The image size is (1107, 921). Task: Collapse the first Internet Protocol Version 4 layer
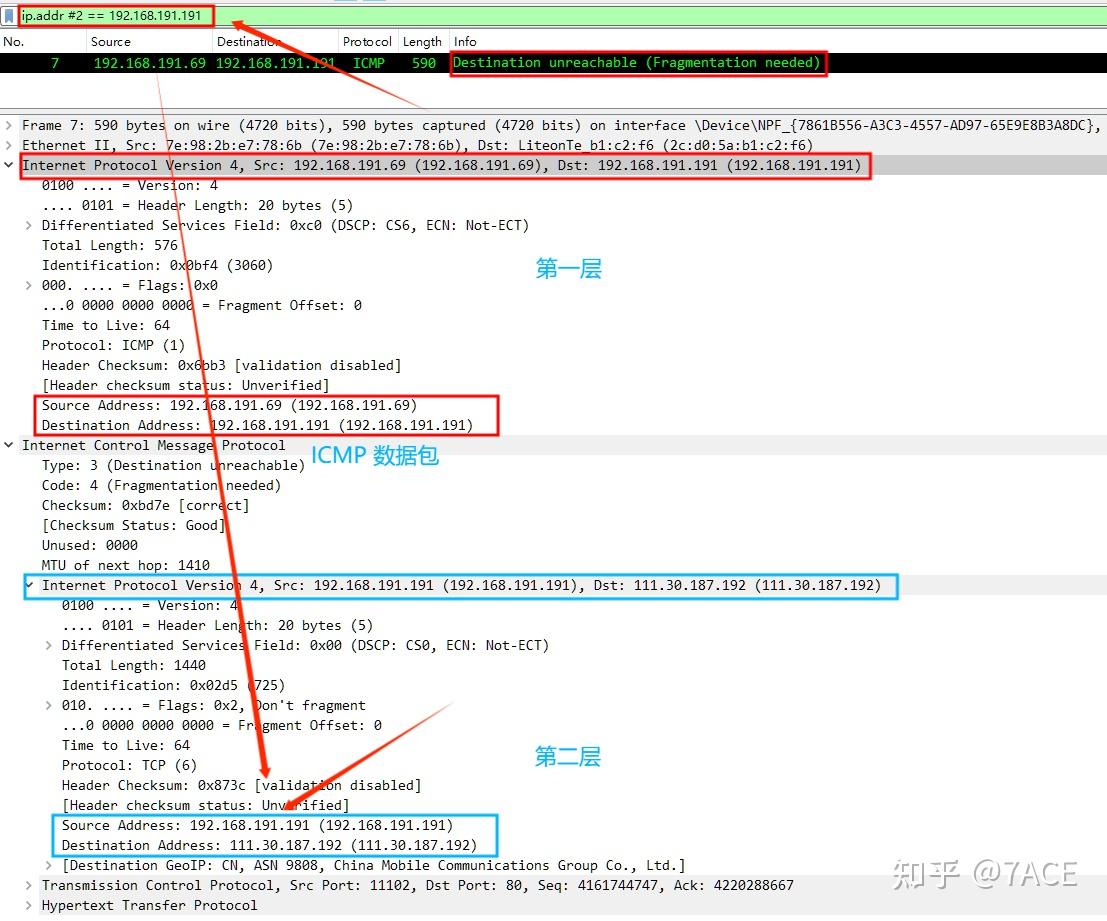(x=10, y=164)
